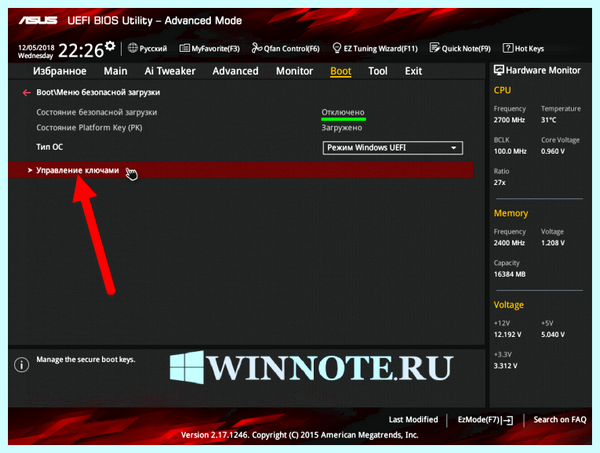
Task: Launch Qfan Control(F6)
Action: (x=292, y=49)
